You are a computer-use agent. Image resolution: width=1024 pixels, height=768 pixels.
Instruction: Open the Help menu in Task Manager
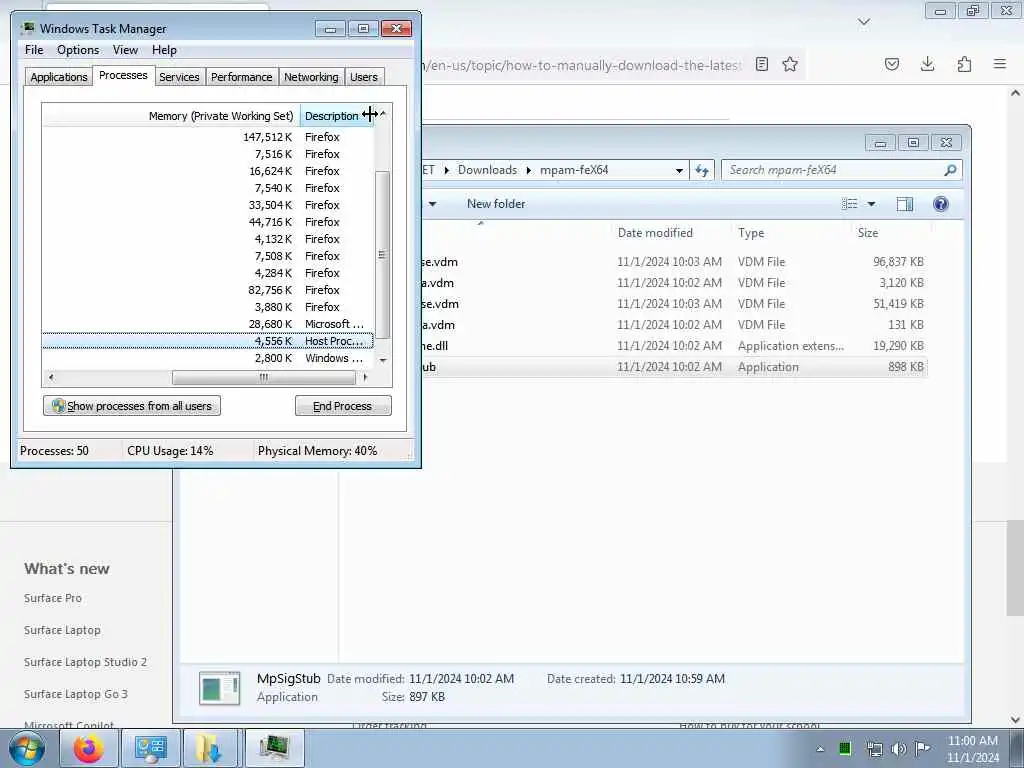[x=165, y=50]
